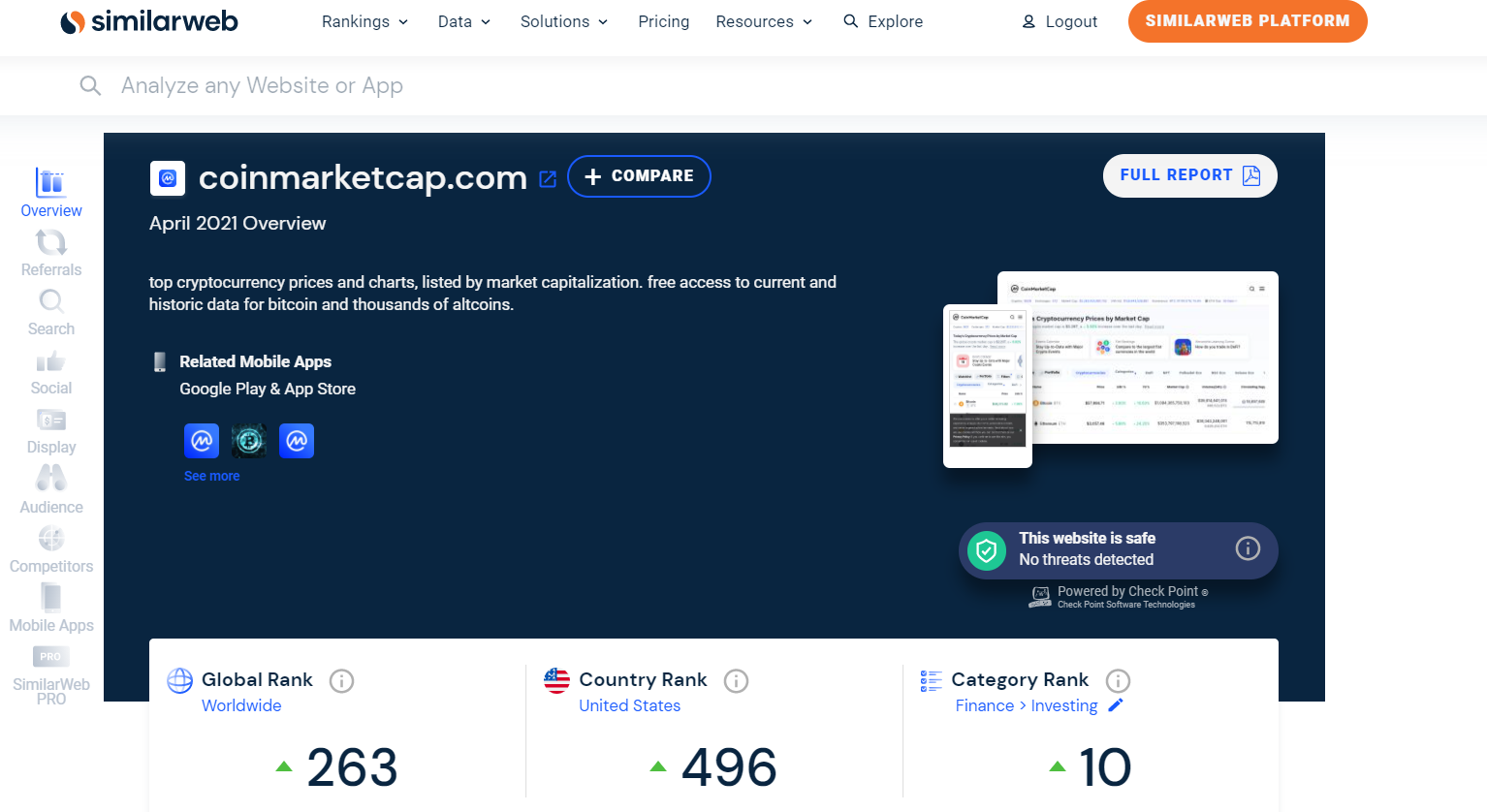Image resolution: width=1487 pixels, height=812 pixels.
Task: Click the United States flag icon
Action: pos(557,681)
